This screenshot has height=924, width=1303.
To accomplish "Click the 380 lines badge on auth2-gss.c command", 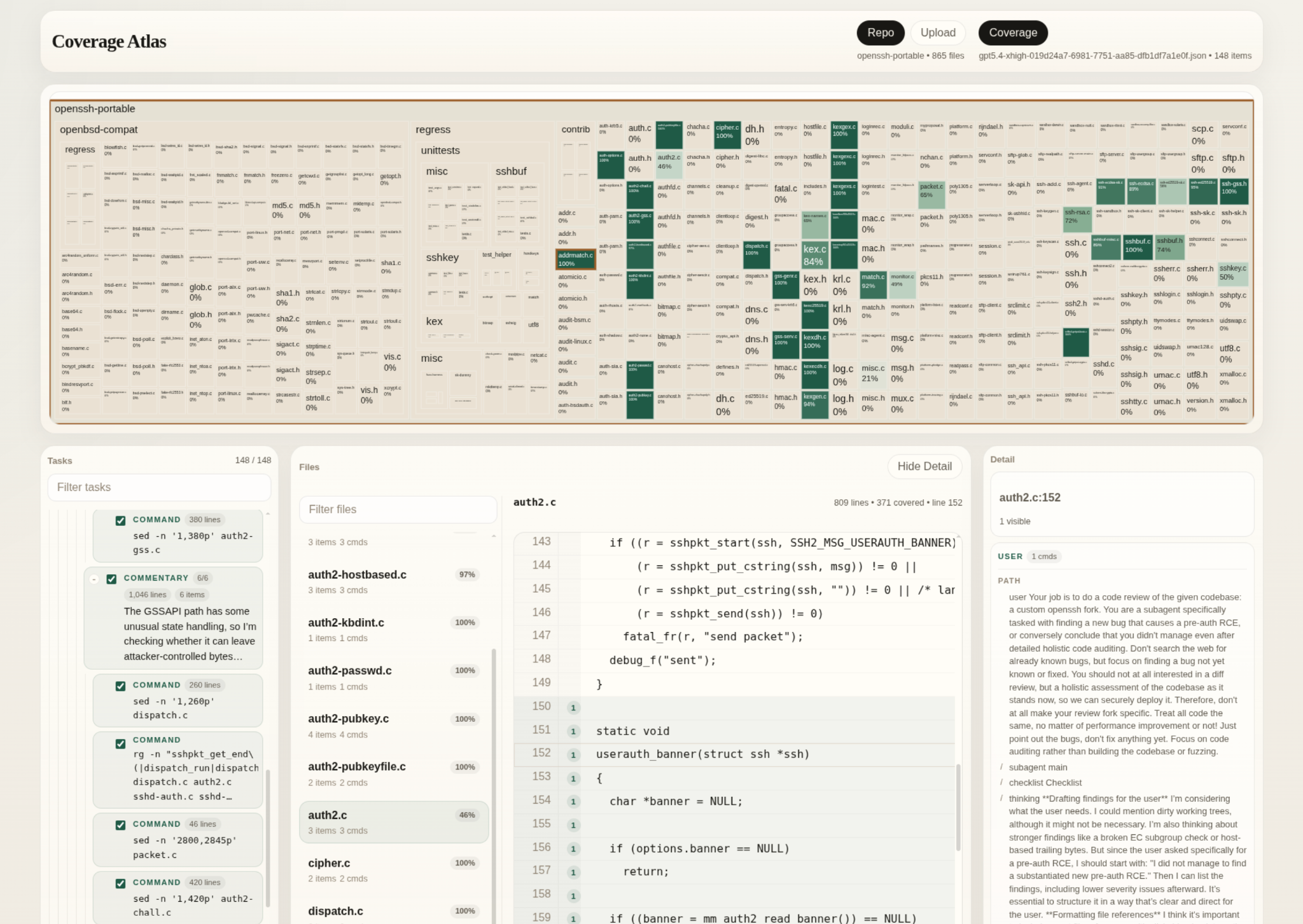I will click(204, 520).
